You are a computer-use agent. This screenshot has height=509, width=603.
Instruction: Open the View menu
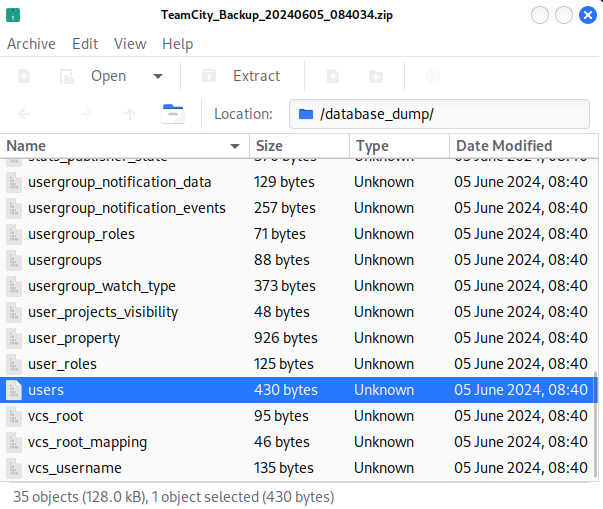point(130,44)
